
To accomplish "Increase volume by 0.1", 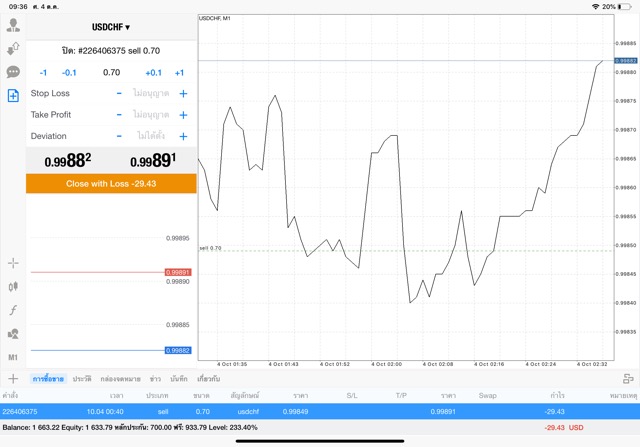I will [153, 73].
